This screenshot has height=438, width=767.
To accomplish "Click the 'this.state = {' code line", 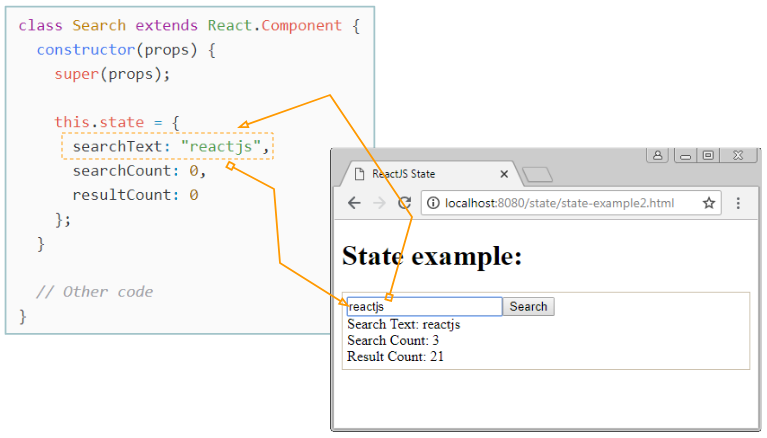I will pyautogui.click(x=117, y=122).
